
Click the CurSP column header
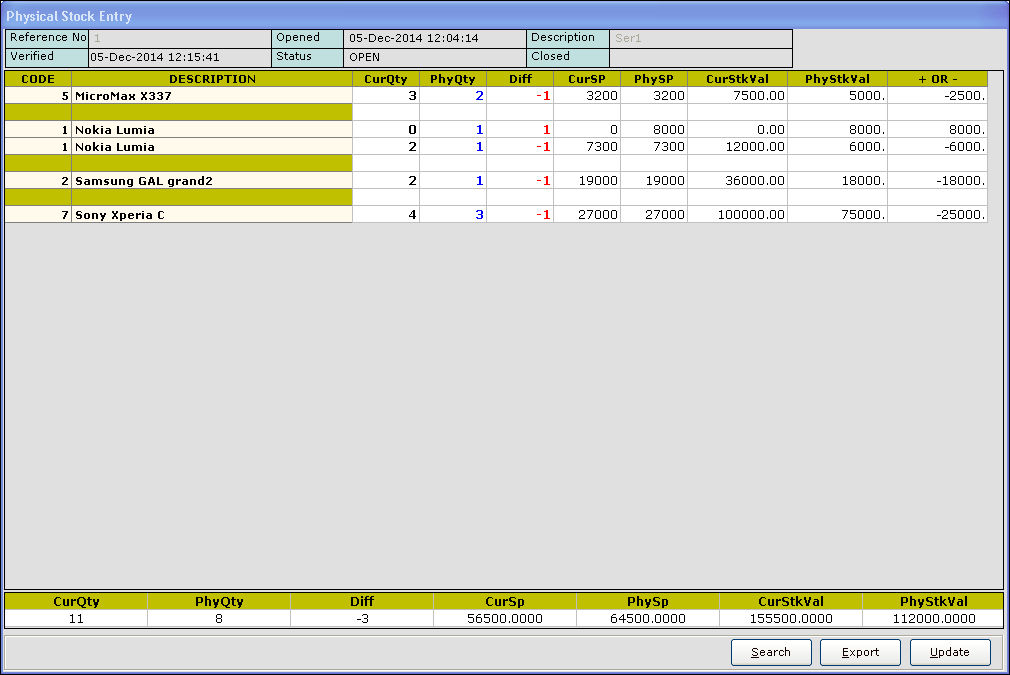(587, 79)
